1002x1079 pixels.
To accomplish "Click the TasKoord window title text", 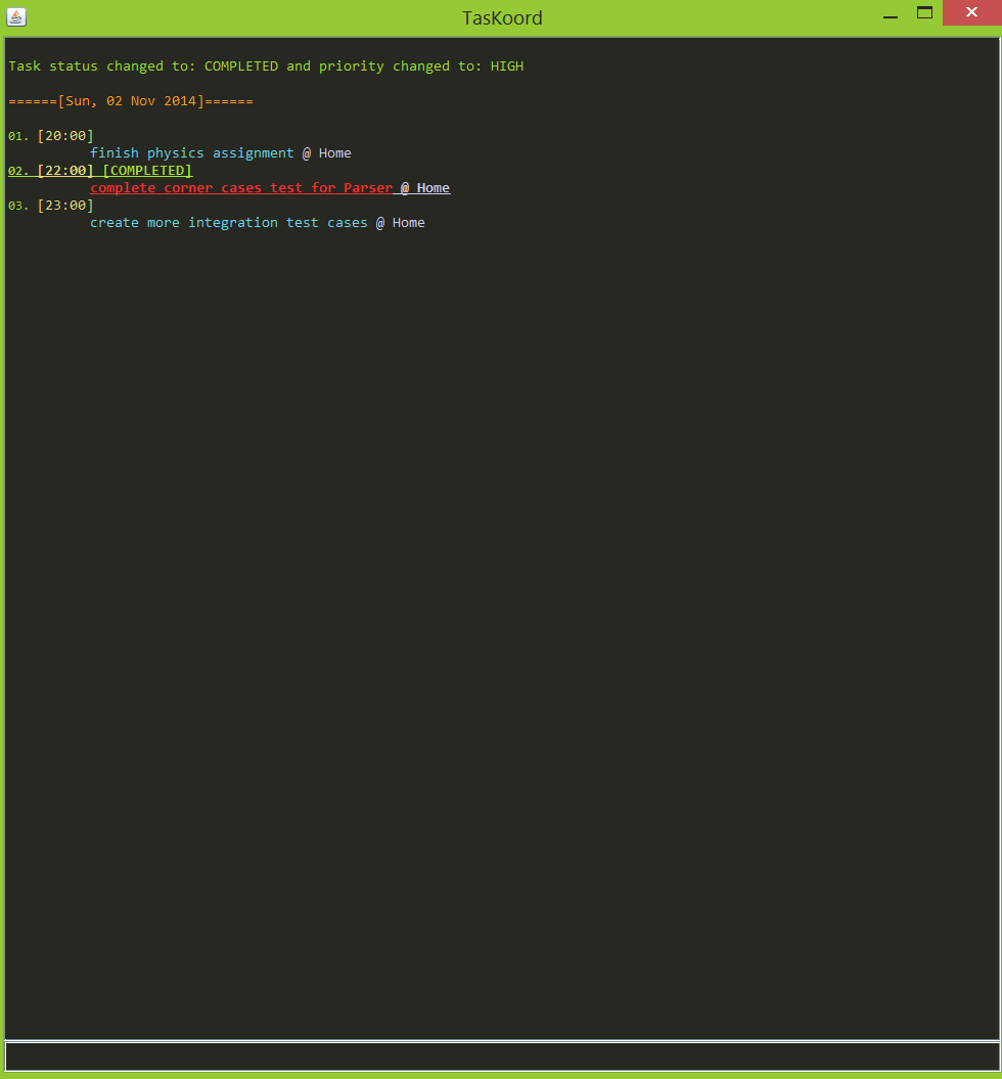I will (x=502, y=17).
